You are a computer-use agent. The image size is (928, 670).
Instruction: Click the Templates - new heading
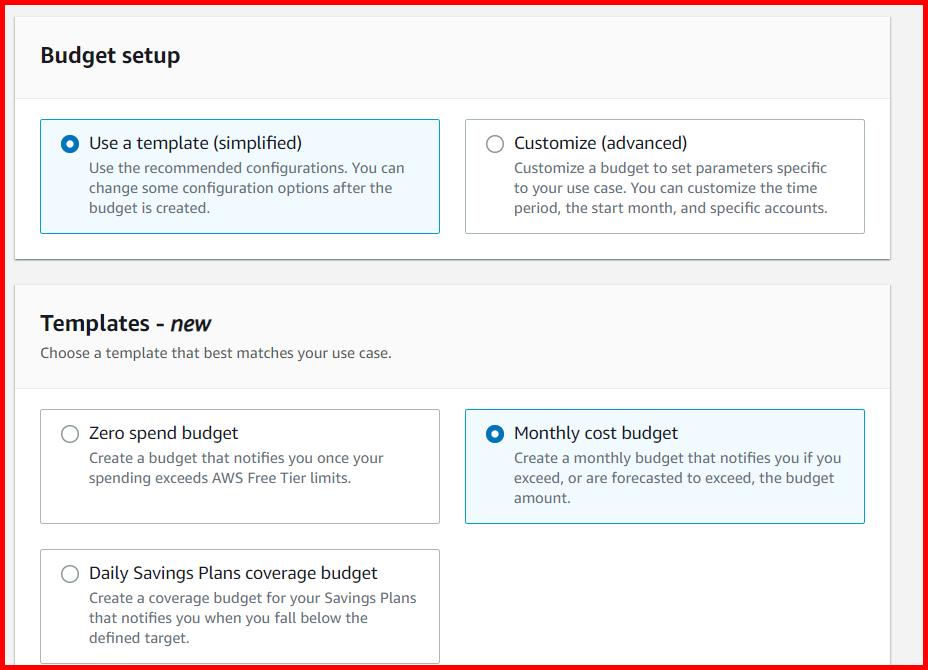pos(125,323)
